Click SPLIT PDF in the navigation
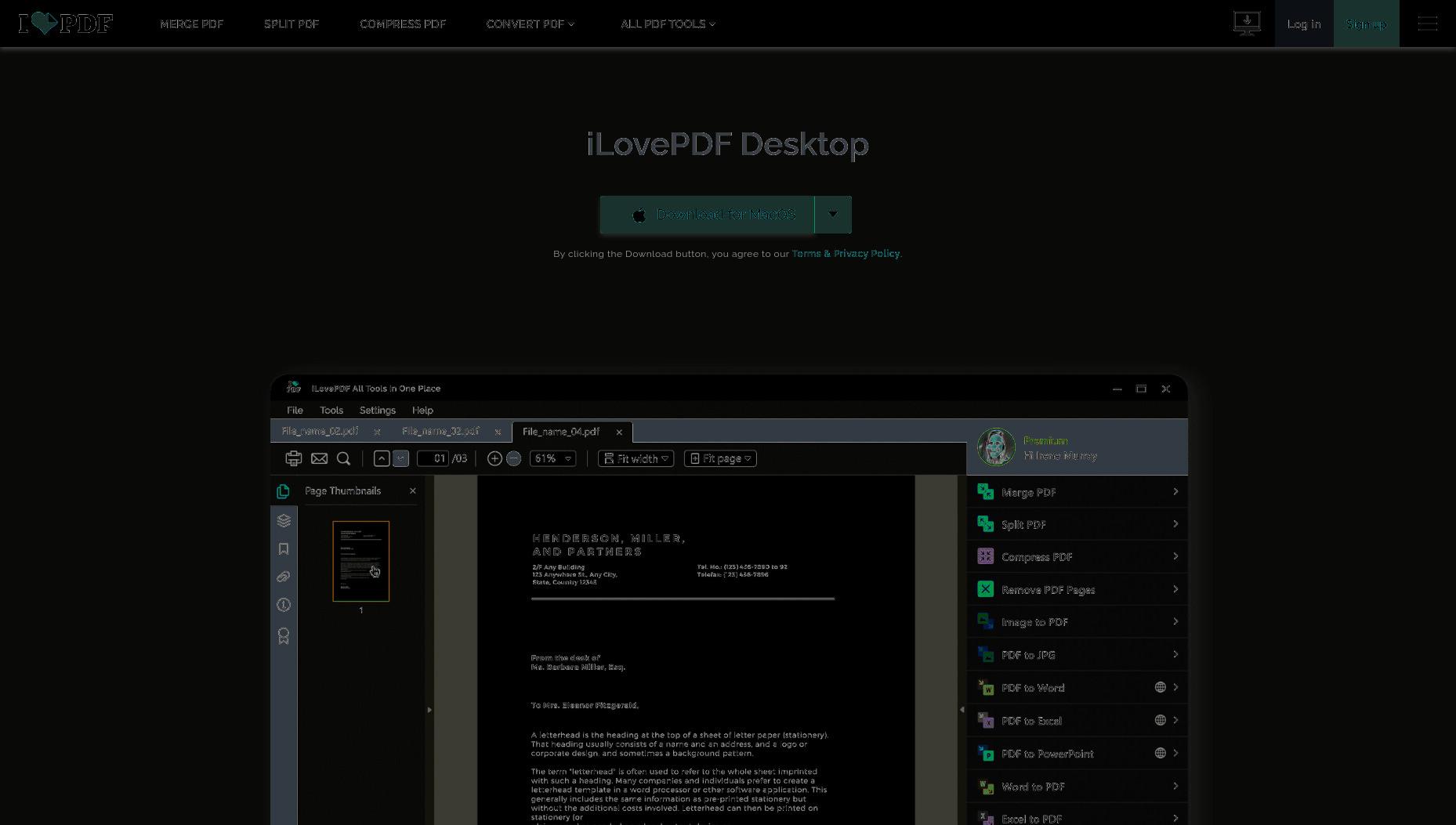 click(x=292, y=24)
